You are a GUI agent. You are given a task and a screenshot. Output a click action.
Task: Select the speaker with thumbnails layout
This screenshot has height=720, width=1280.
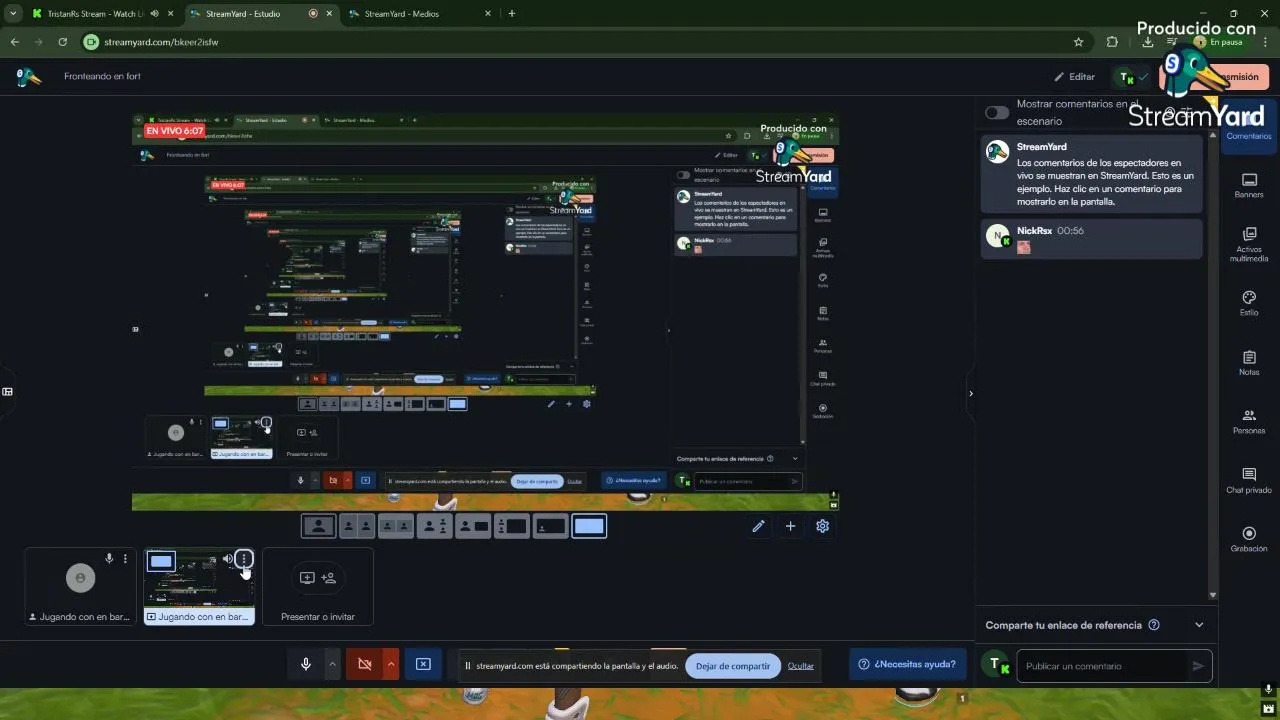pos(435,526)
